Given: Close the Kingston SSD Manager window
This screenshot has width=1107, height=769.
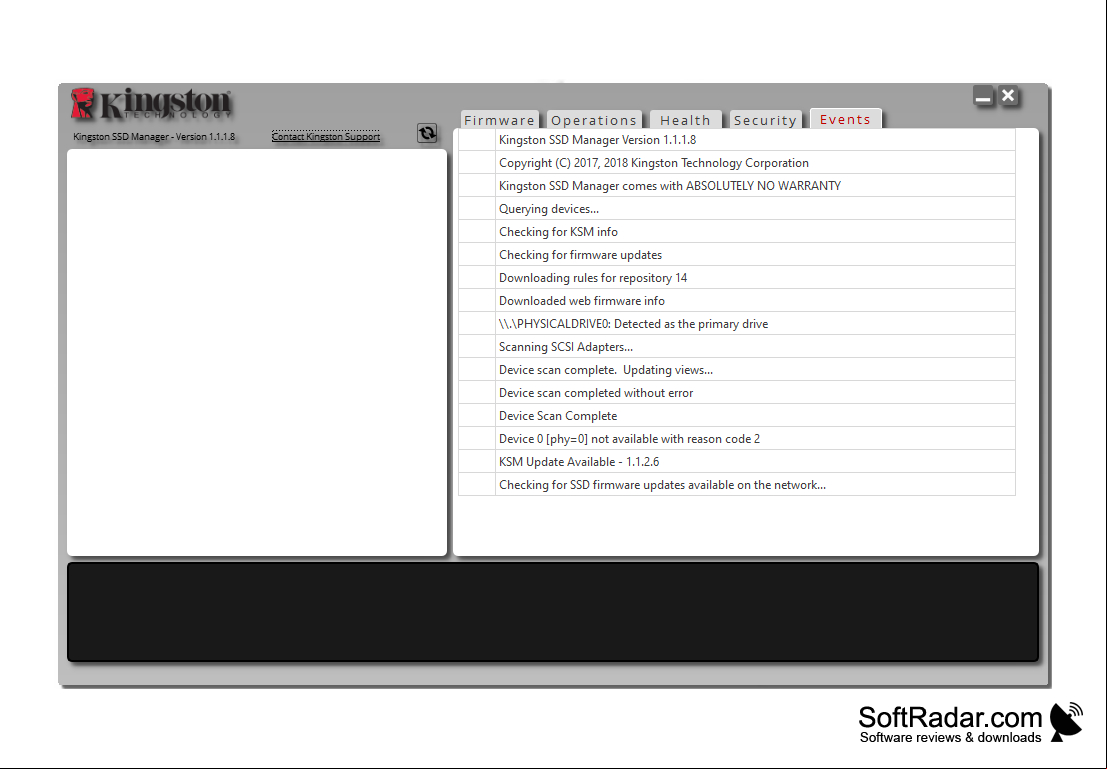Looking at the screenshot, I should click(x=1008, y=95).
